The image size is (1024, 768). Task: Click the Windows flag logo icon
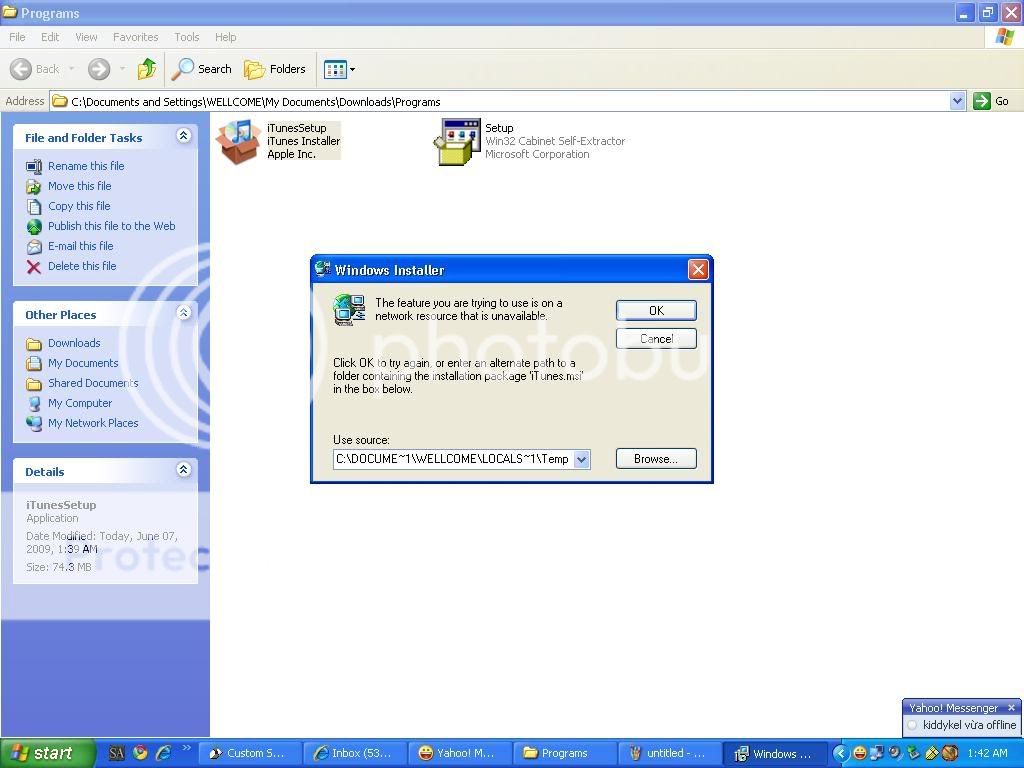point(1005,37)
